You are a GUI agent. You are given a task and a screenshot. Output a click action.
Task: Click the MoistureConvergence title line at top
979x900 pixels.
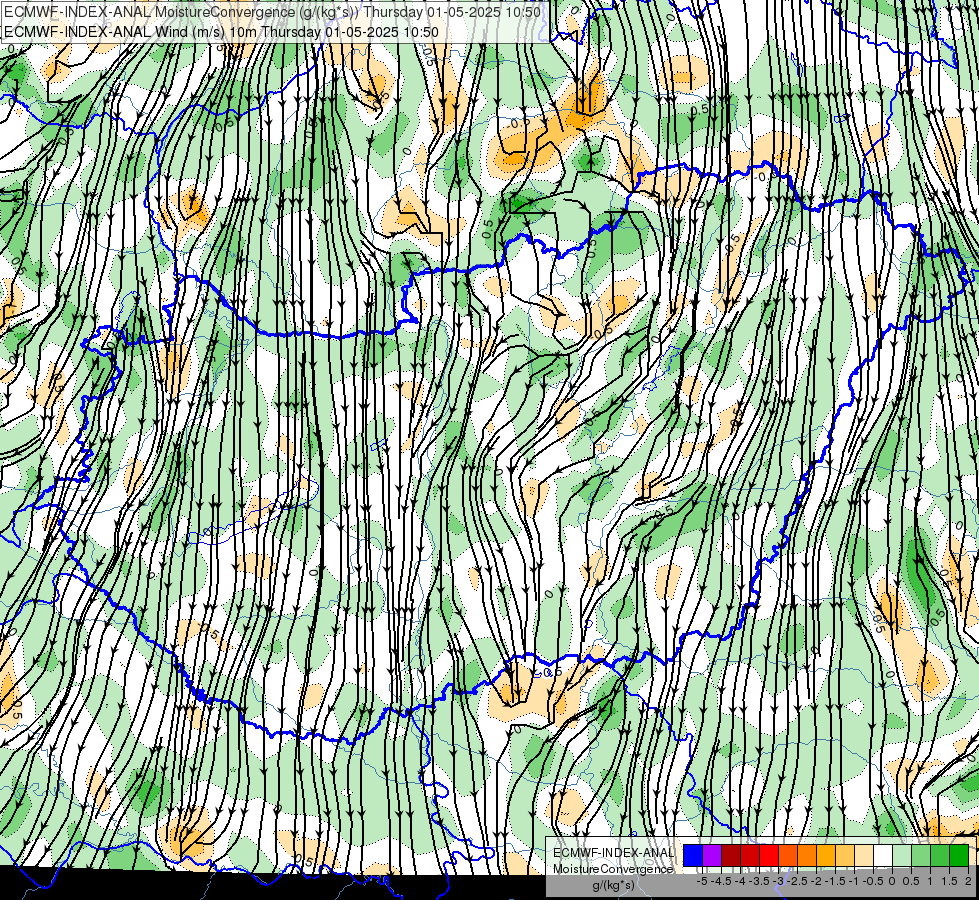[272, 12]
